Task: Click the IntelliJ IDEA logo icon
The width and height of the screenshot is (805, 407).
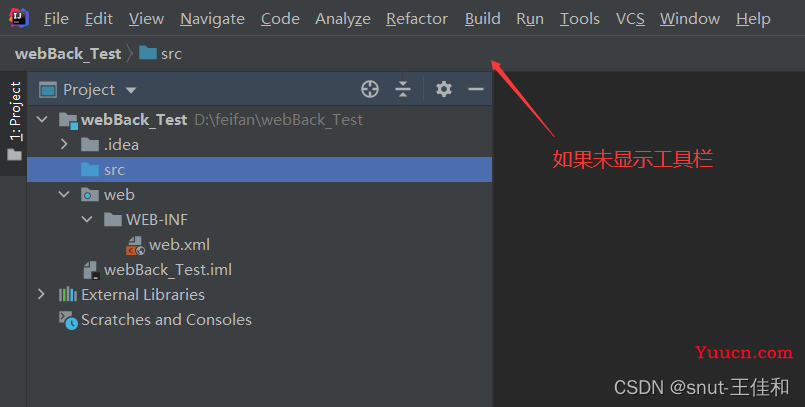Action: (x=19, y=18)
